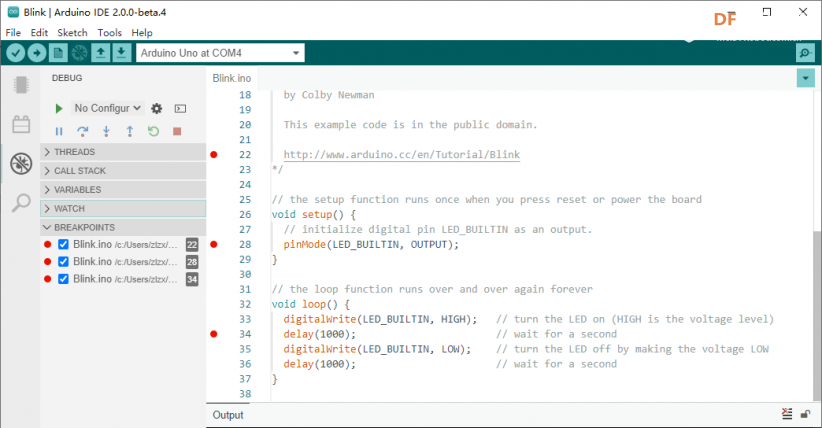Stop debugging with red square
The height and width of the screenshot is (428, 822).
coord(177,131)
